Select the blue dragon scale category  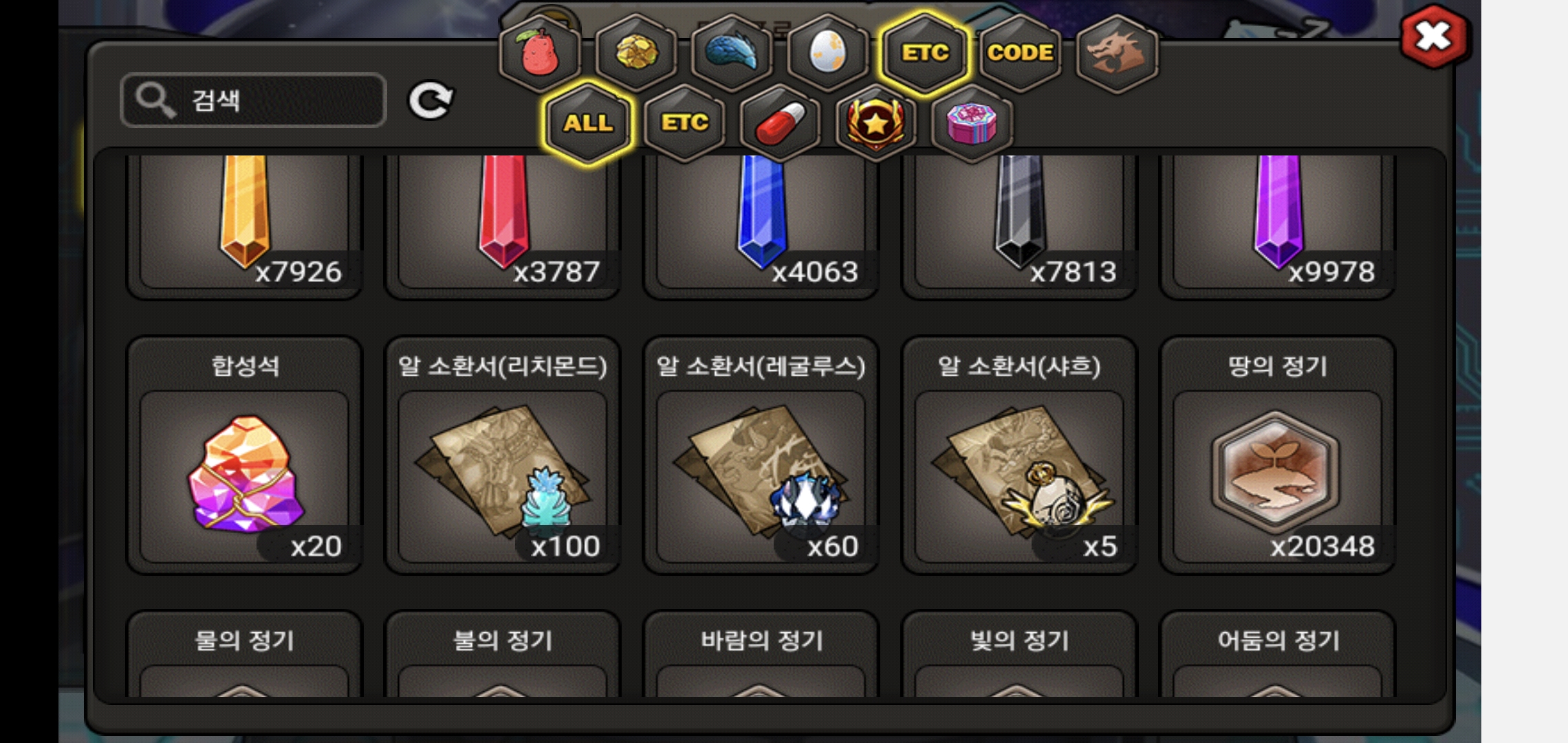pyautogui.click(x=732, y=53)
